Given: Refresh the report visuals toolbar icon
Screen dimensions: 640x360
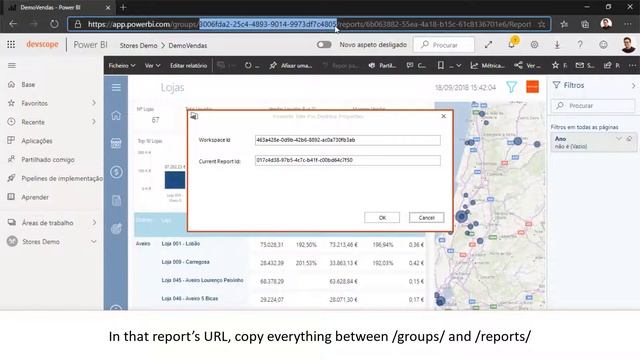Looking at the screenshot, I should point(248,65).
